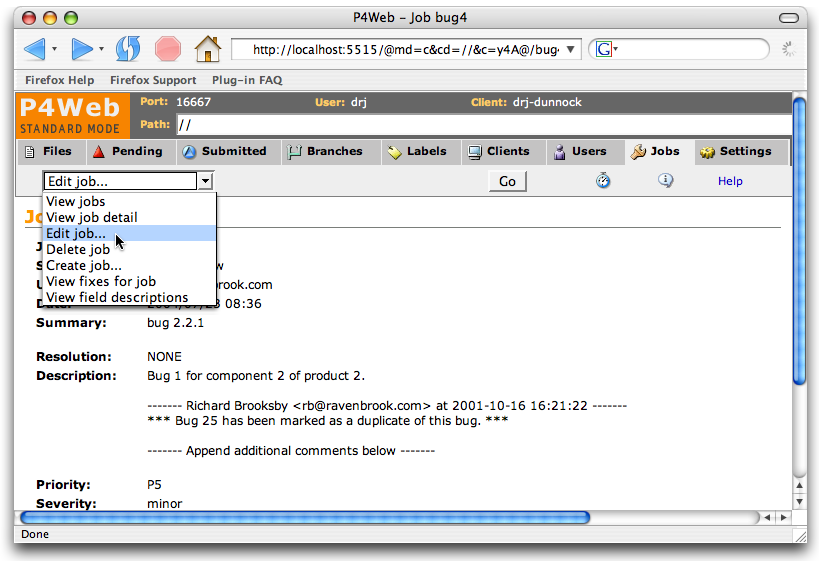Viewport: 819px width, 561px height.
Task: Collapse the 'Edit job...' action combo box
Action: (205, 181)
